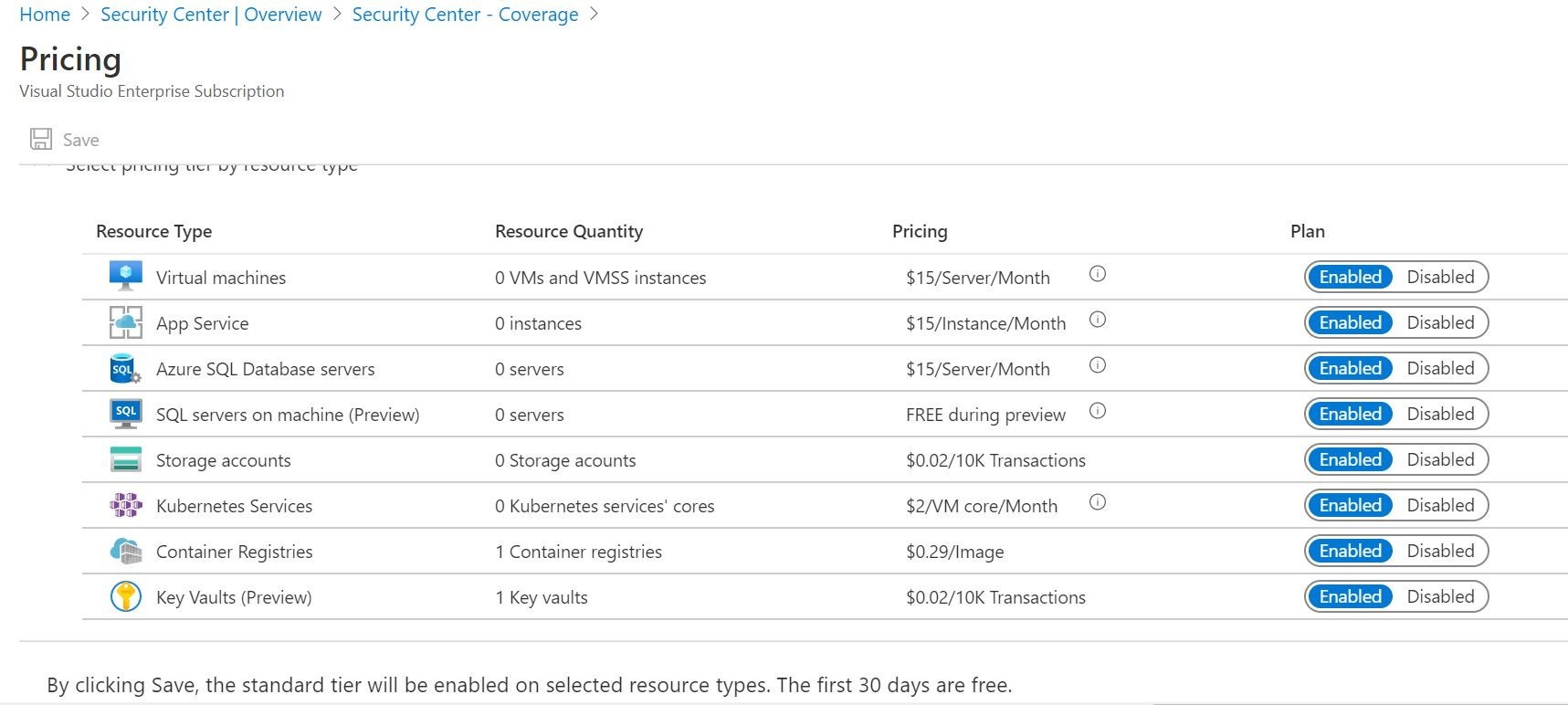This screenshot has height=705, width=1568.
Task: Enable SQL servers on machine plan
Action: point(1350,414)
